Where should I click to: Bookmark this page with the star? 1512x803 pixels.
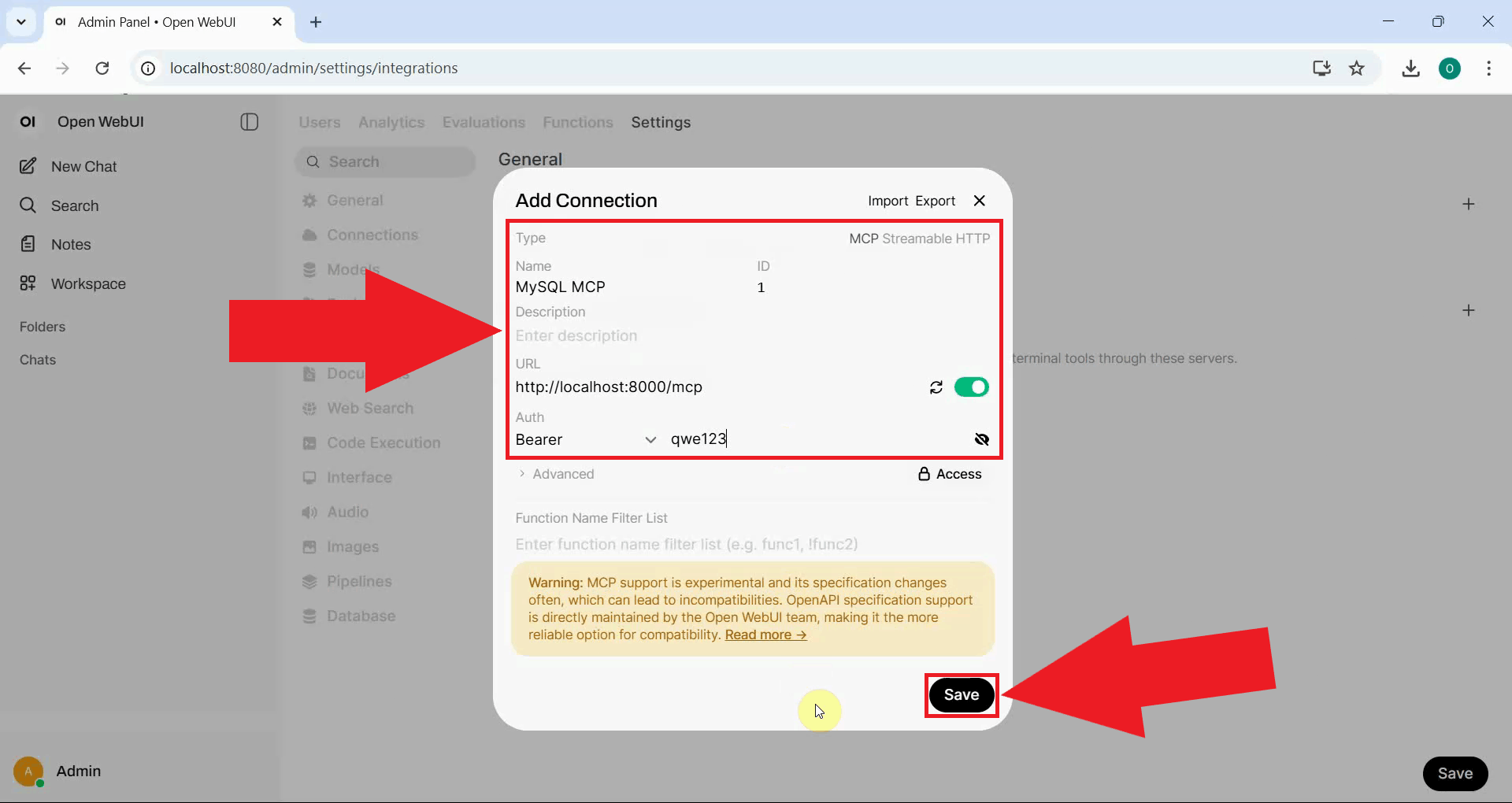click(1356, 68)
